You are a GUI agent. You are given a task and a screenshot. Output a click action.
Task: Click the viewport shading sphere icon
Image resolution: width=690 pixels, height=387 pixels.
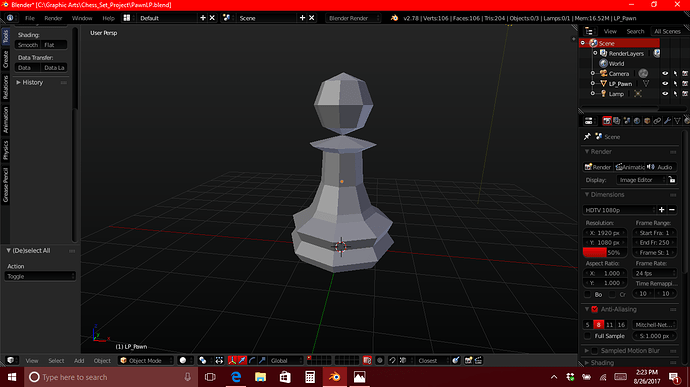pos(183,361)
